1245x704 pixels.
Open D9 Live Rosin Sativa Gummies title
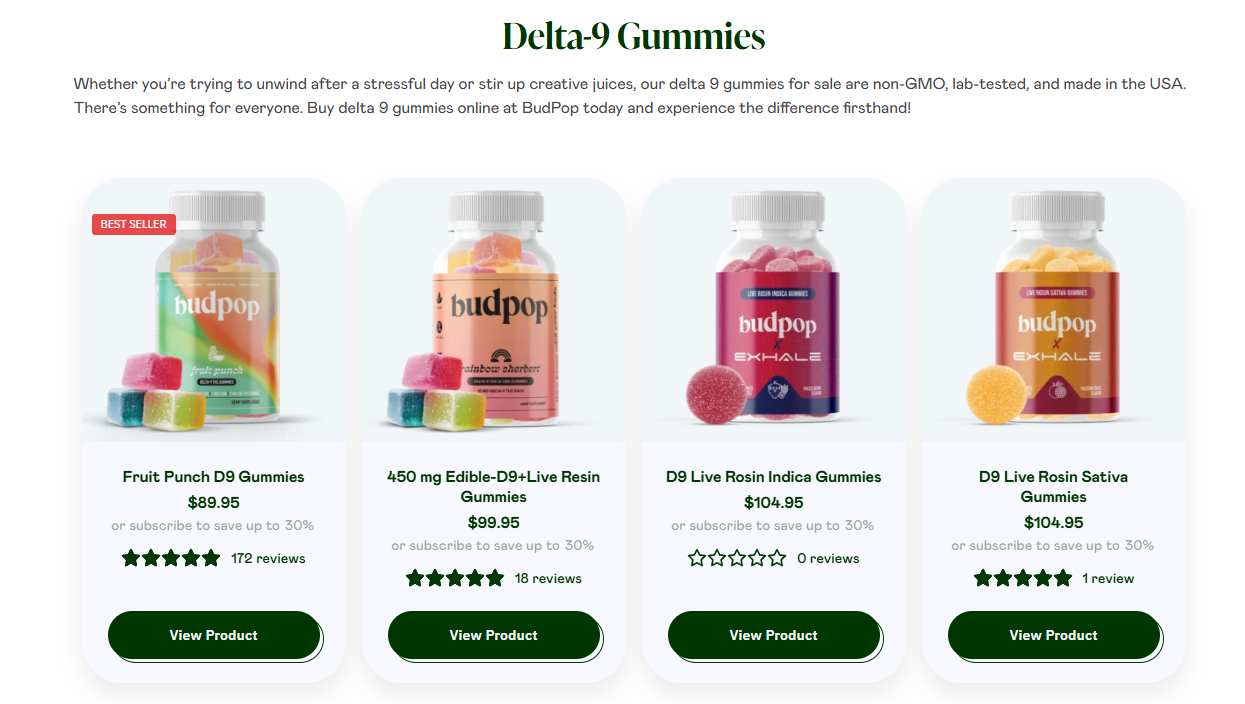1054,487
